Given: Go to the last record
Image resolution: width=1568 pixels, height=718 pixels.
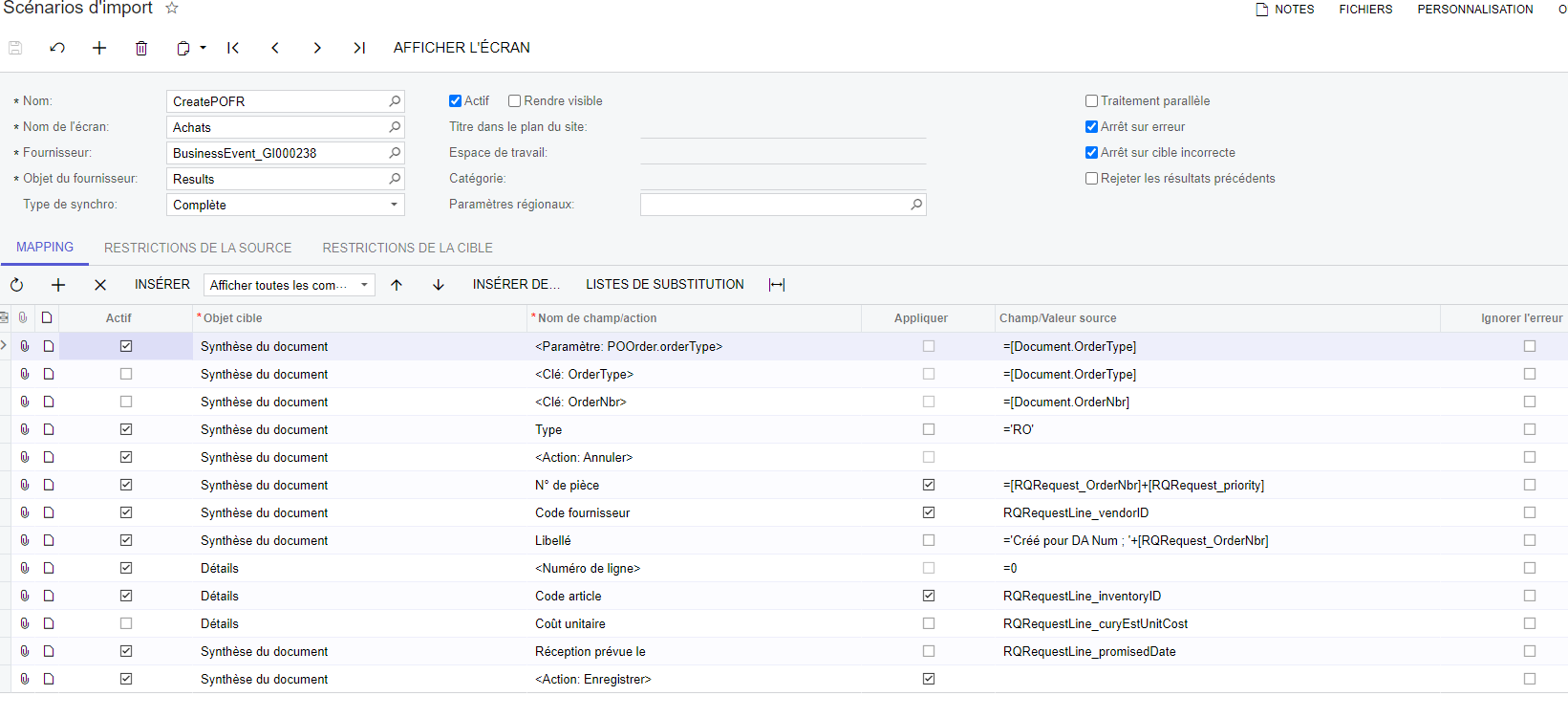Looking at the screenshot, I should pyautogui.click(x=359, y=48).
